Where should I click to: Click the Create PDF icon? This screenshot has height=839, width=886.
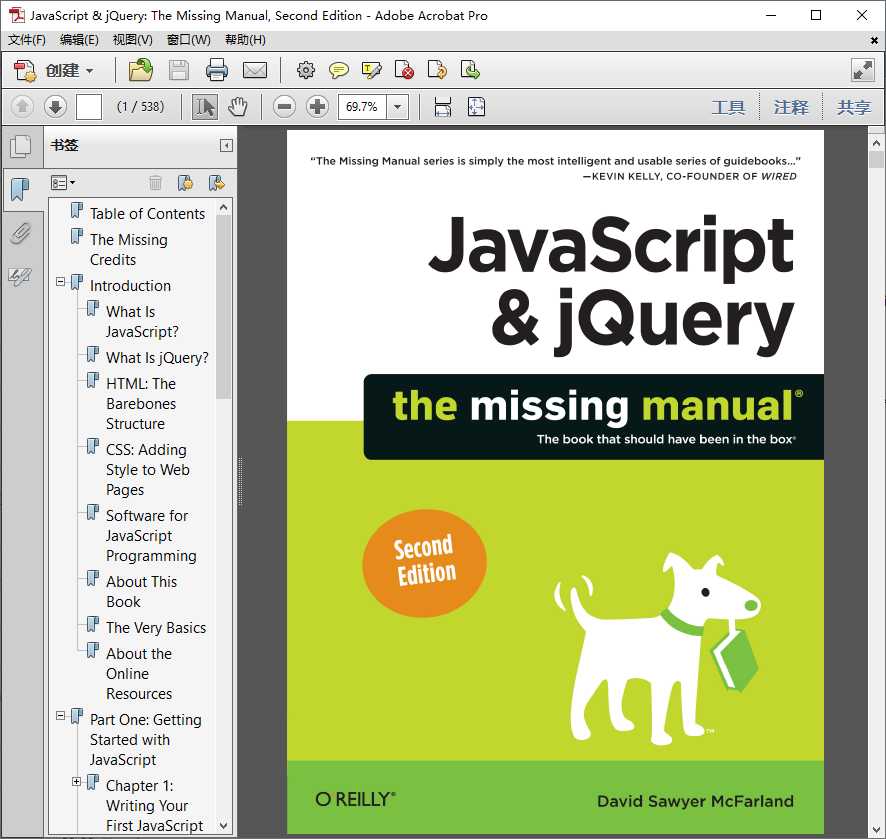[x=25, y=71]
